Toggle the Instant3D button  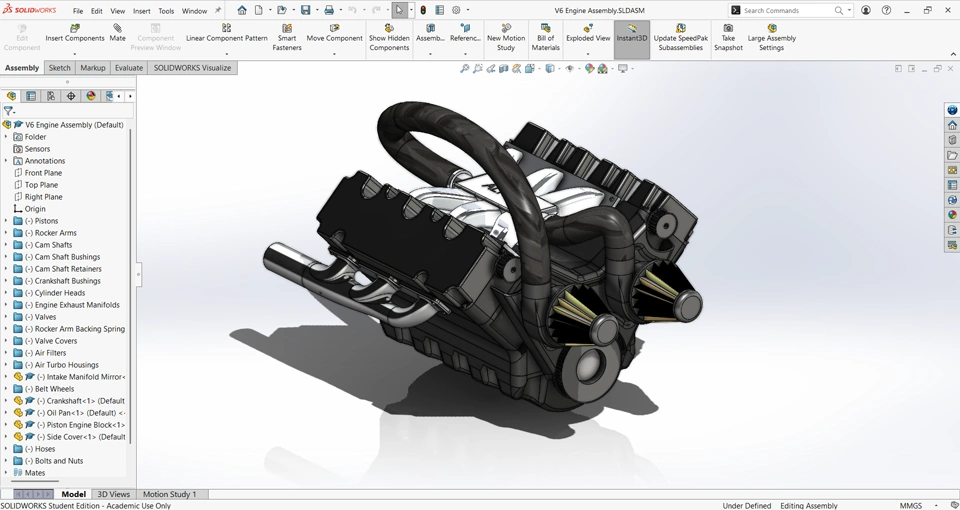(x=631, y=39)
